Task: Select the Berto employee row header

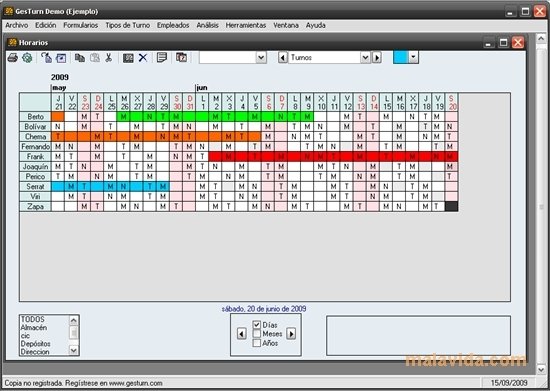Action: click(35, 117)
